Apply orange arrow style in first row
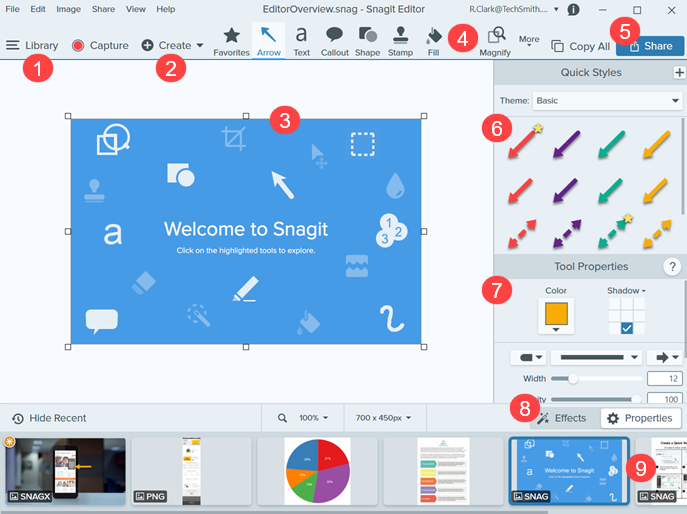 tap(657, 144)
